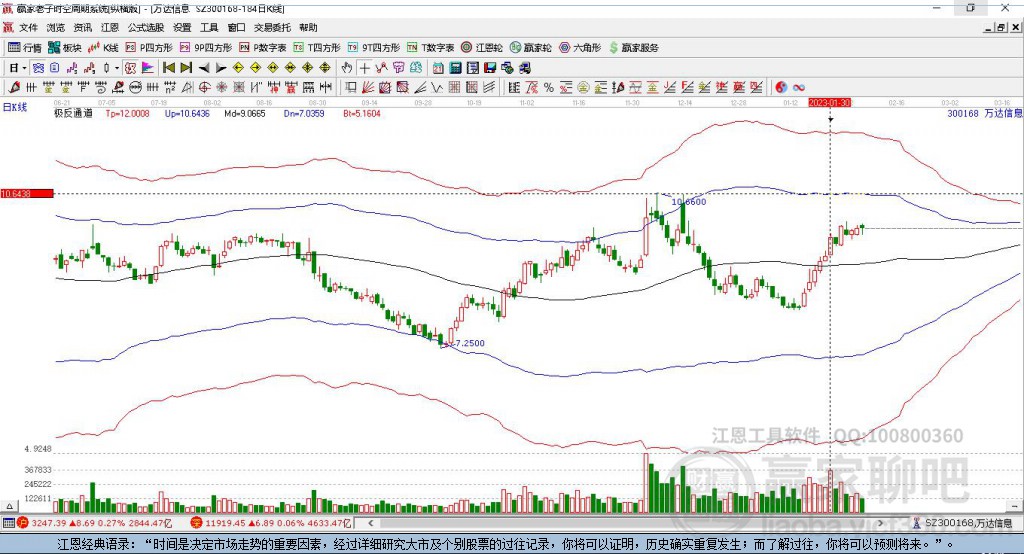
Task: Select the percent % tool icon
Action: 549,88
